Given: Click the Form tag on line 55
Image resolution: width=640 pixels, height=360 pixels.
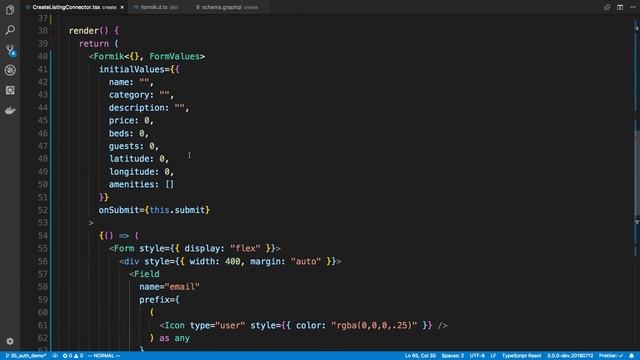Looking at the screenshot, I should pyautogui.click(x=124, y=249).
